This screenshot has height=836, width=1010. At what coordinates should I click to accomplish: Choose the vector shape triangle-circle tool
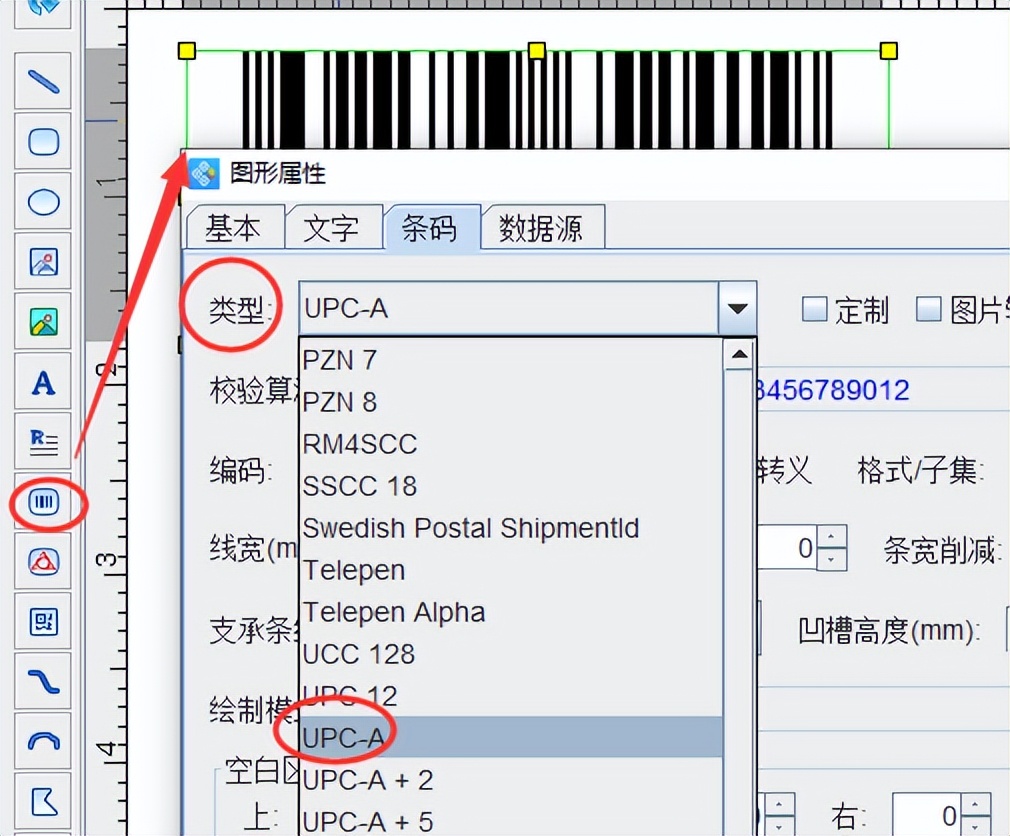[43, 562]
